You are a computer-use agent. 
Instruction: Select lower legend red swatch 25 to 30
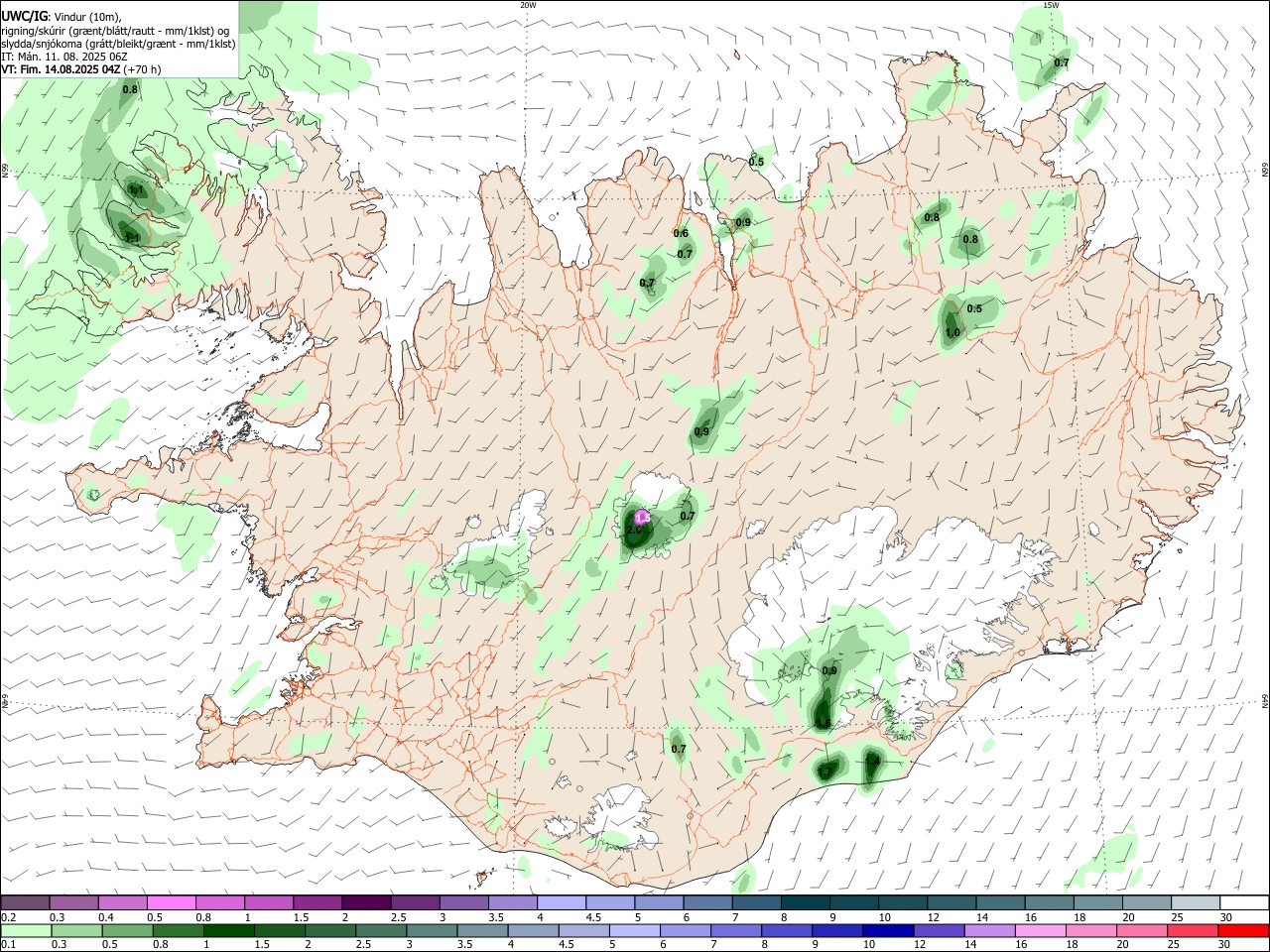1194,930
